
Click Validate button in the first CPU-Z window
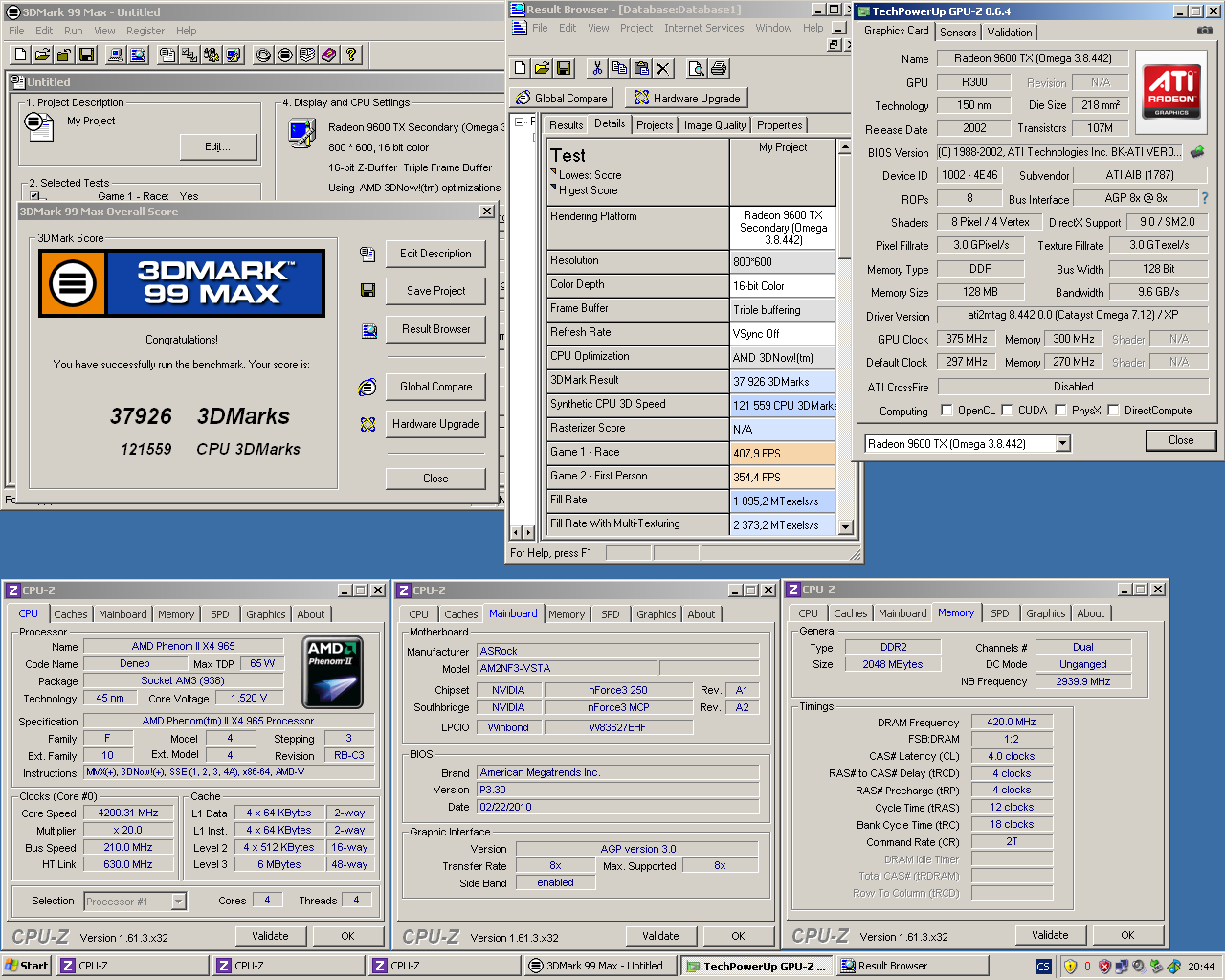point(270,936)
